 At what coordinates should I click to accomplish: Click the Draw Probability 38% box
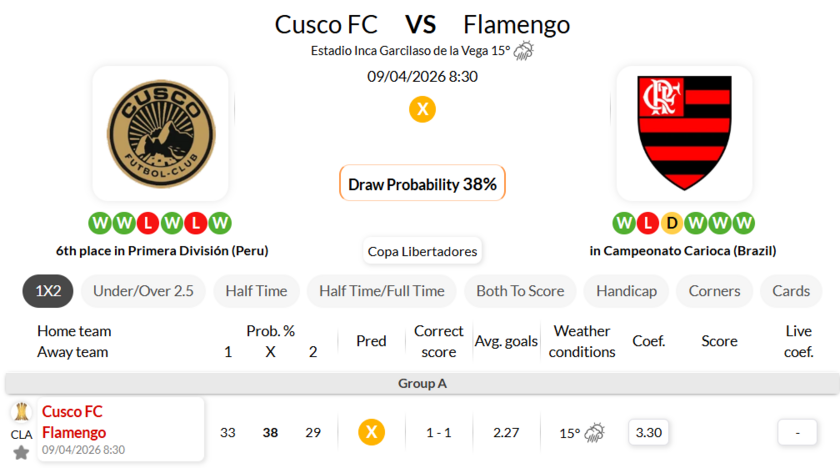pos(422,184)
